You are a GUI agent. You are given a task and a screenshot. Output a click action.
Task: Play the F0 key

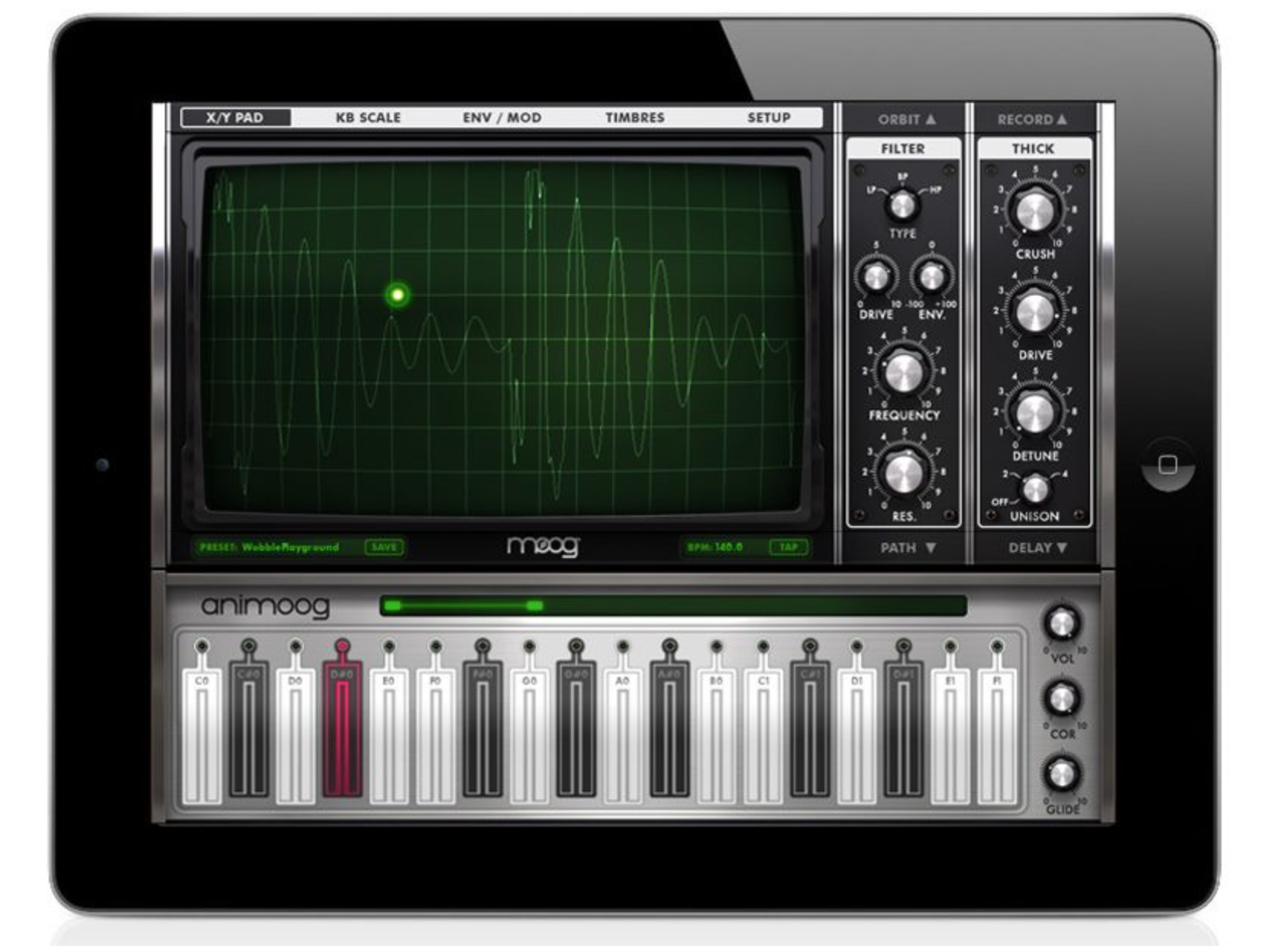436,734
